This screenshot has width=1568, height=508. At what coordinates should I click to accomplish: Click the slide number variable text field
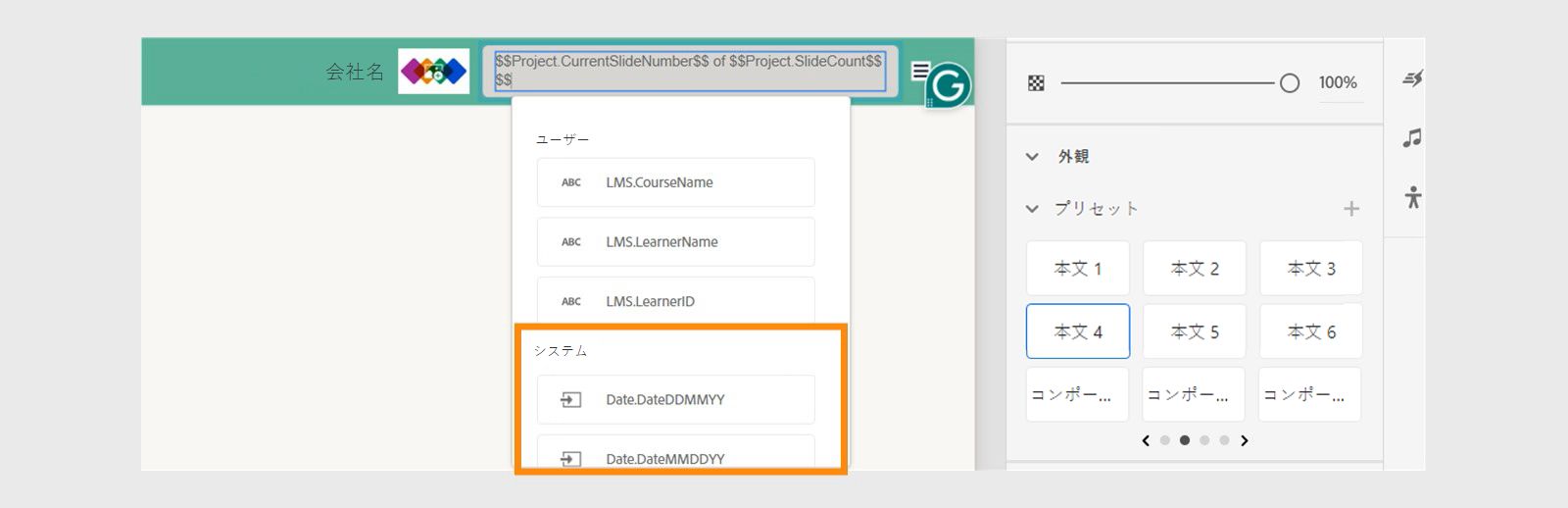tap(690, 71)
